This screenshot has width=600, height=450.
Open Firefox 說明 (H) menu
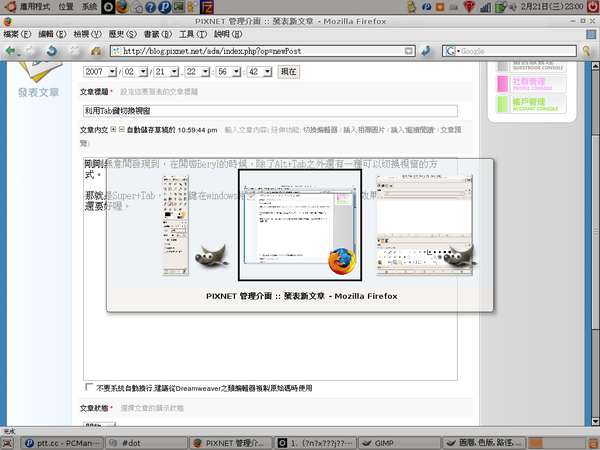tap(228, 34)
